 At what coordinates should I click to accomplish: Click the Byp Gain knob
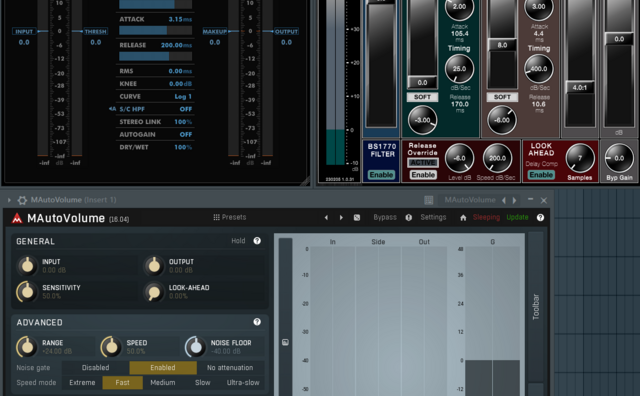619,158
